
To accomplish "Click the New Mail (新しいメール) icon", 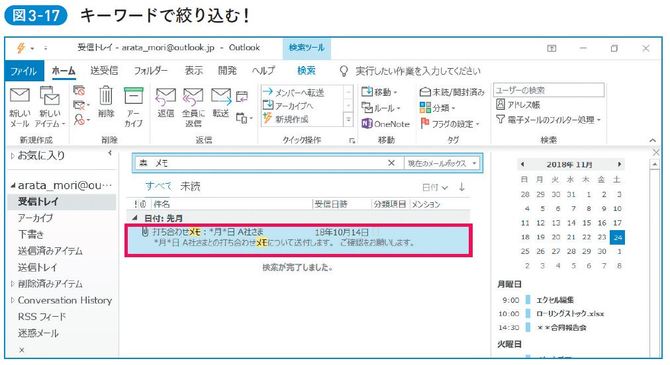I will click(x=20, y=96).
